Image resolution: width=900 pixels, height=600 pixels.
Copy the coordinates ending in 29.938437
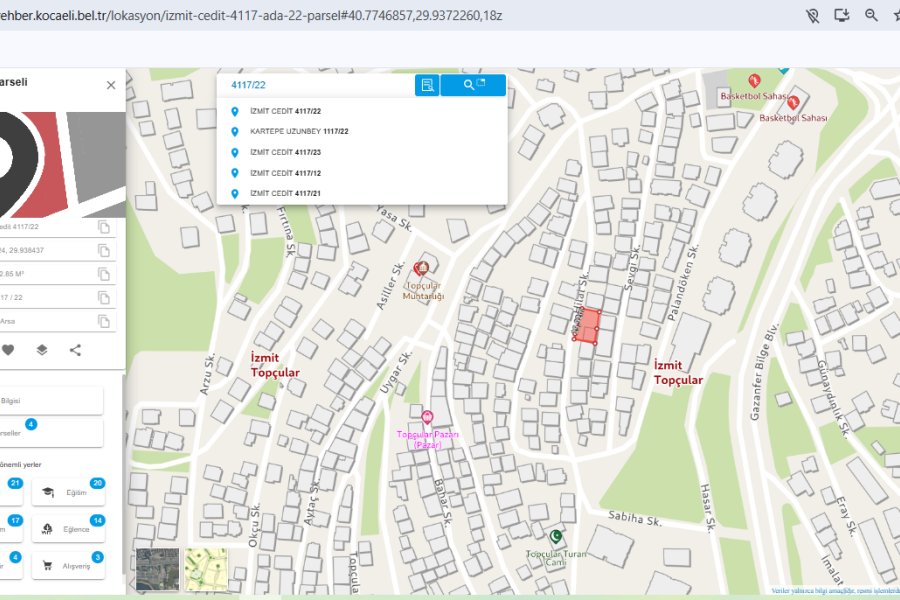(x=104, y=250)
